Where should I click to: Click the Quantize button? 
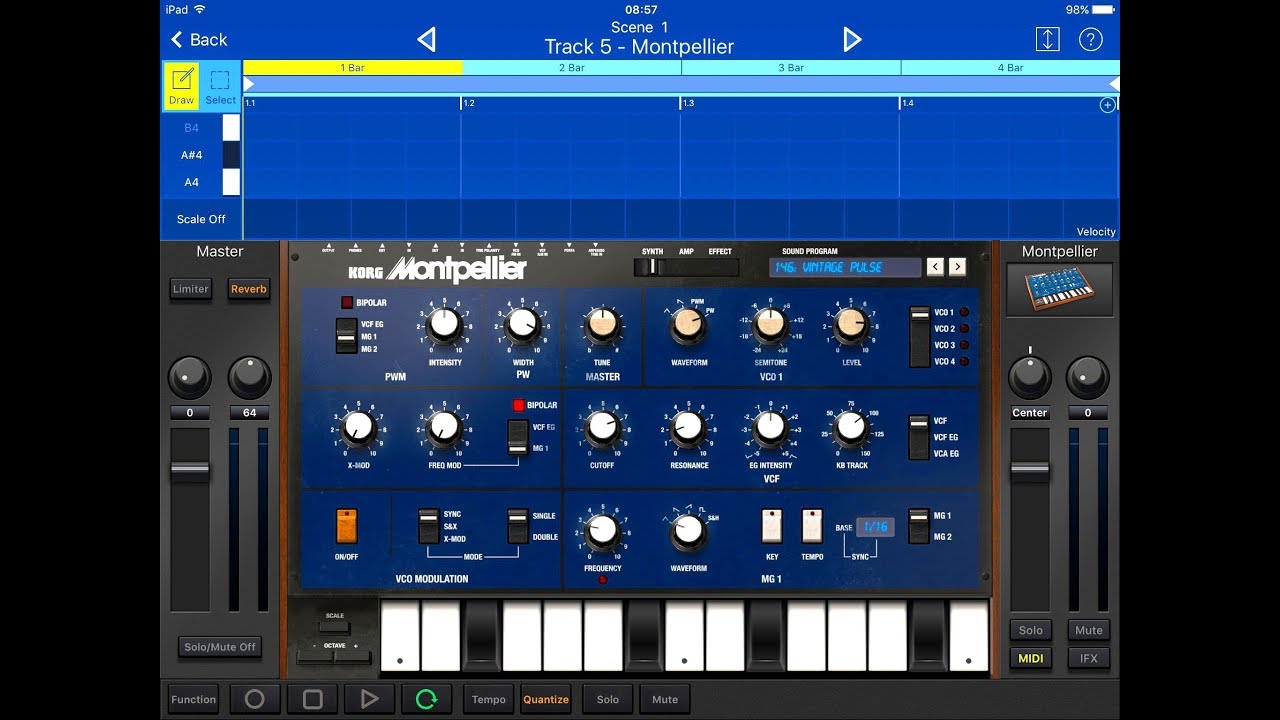(546, 699)
